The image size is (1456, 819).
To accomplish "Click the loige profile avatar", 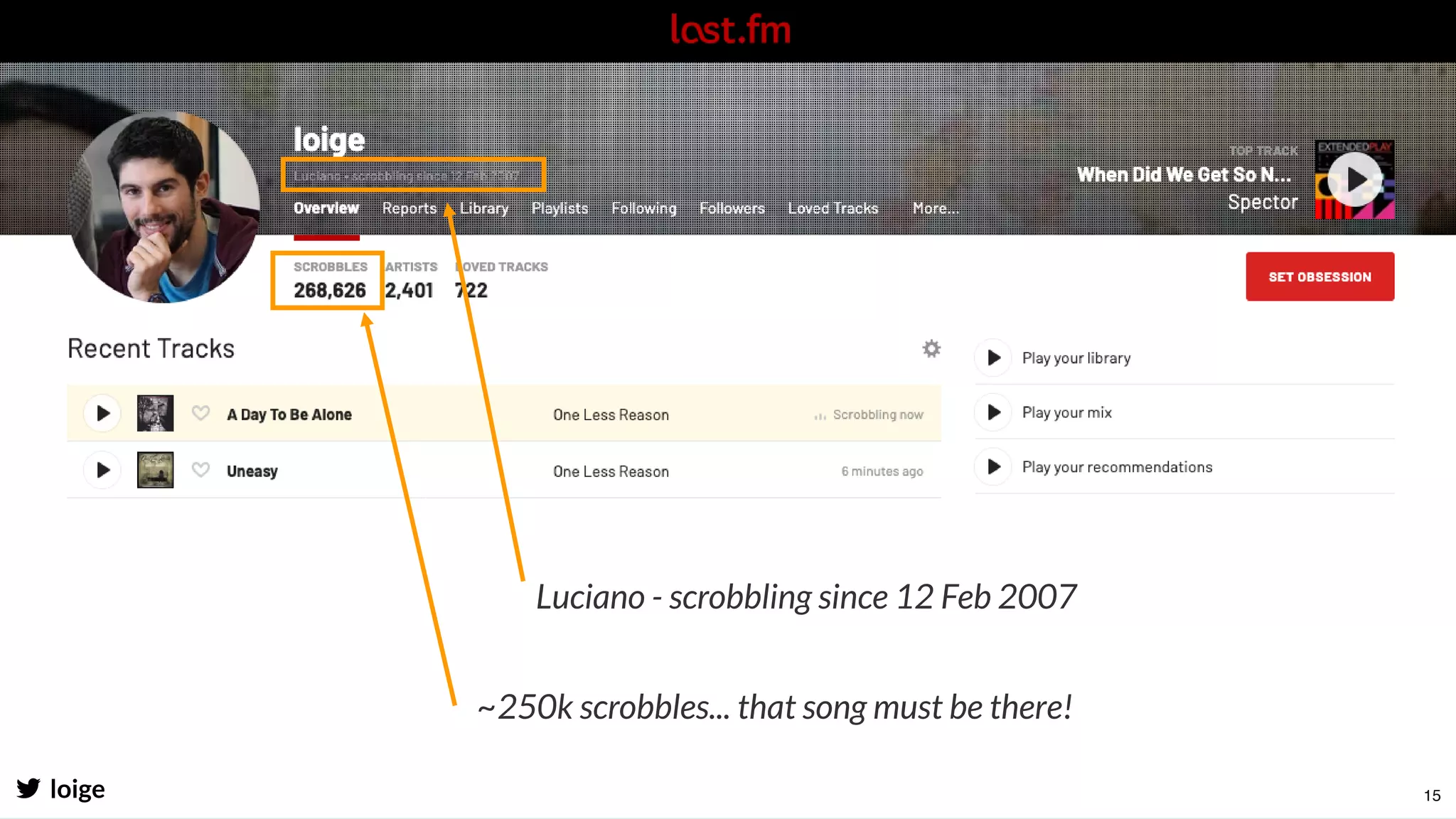I will [164, 207].
